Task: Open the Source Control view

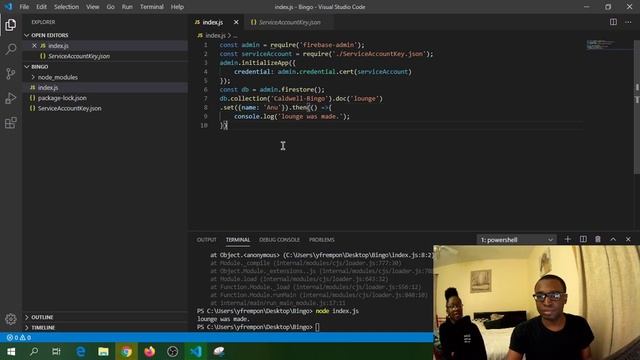Action: [x=11, y=74]
